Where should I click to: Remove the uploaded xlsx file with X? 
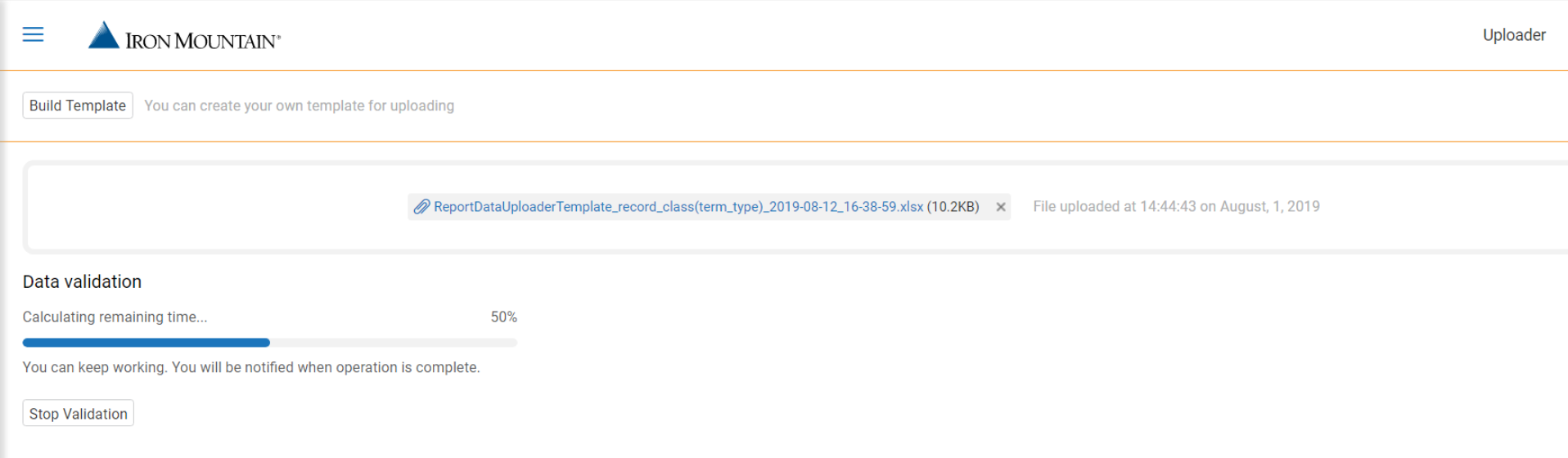pos(1000,207)
